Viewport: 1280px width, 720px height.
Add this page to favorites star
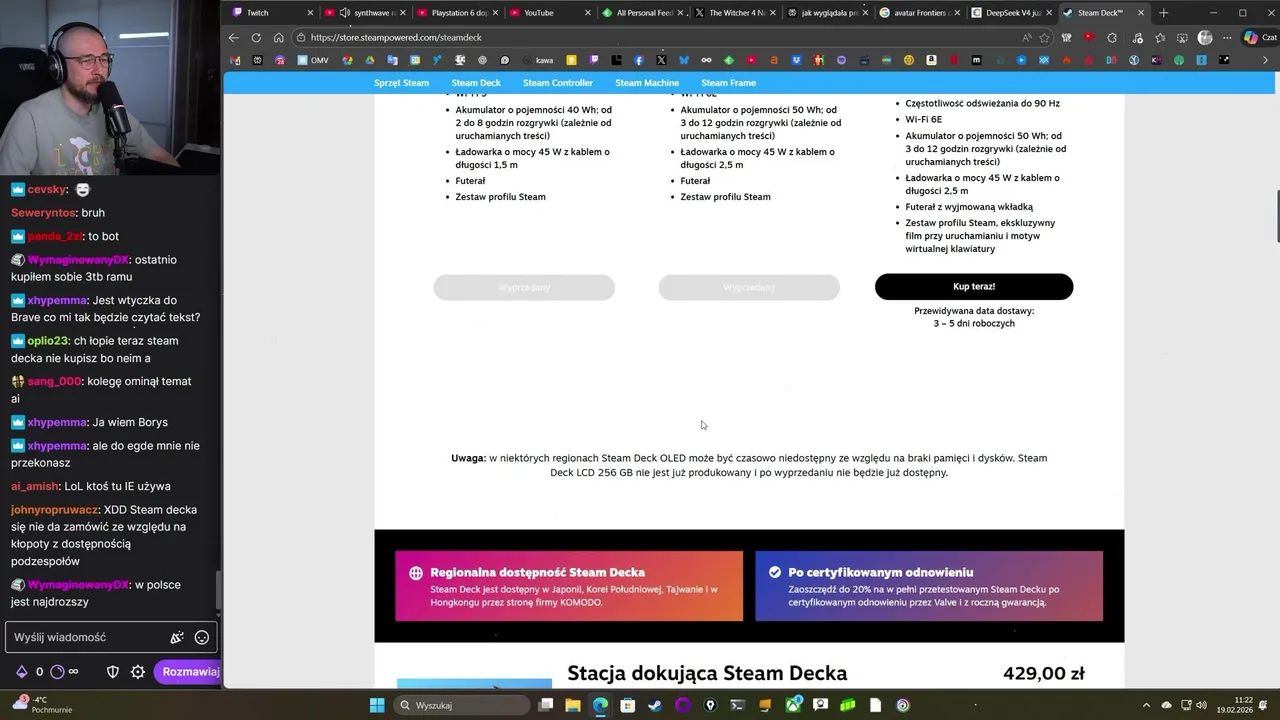click(1045, 37)
